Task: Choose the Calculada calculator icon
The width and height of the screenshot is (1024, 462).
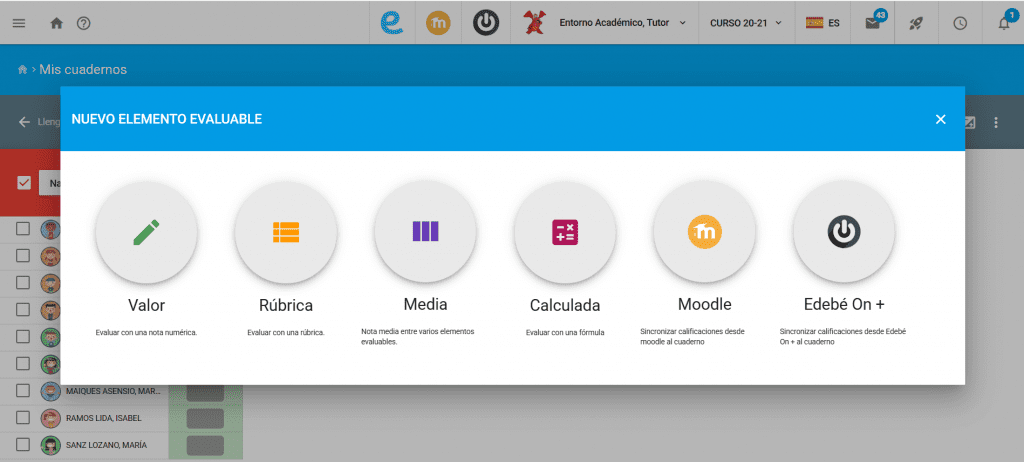Action: point(565,232)
